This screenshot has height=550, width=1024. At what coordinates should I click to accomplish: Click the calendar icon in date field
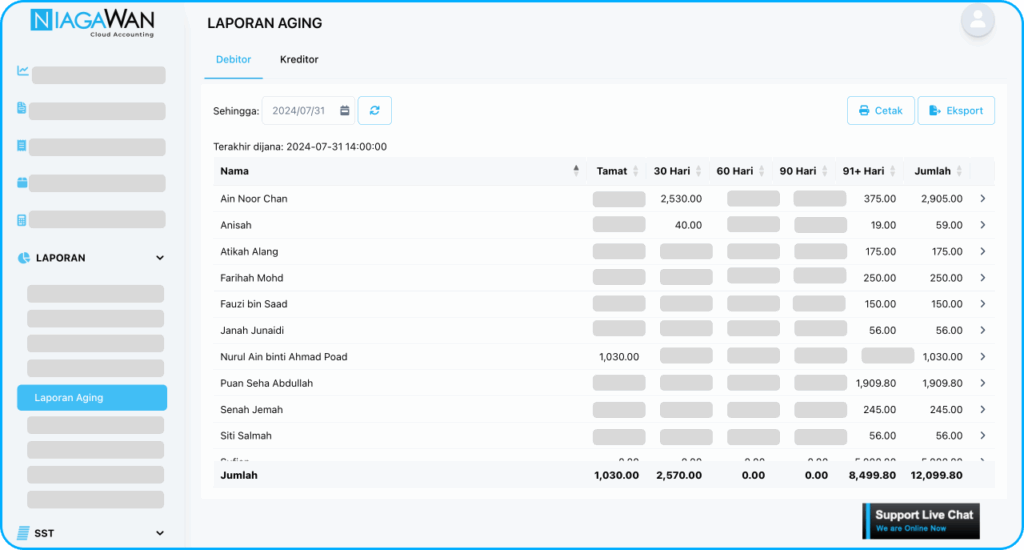tap(344, 110)
